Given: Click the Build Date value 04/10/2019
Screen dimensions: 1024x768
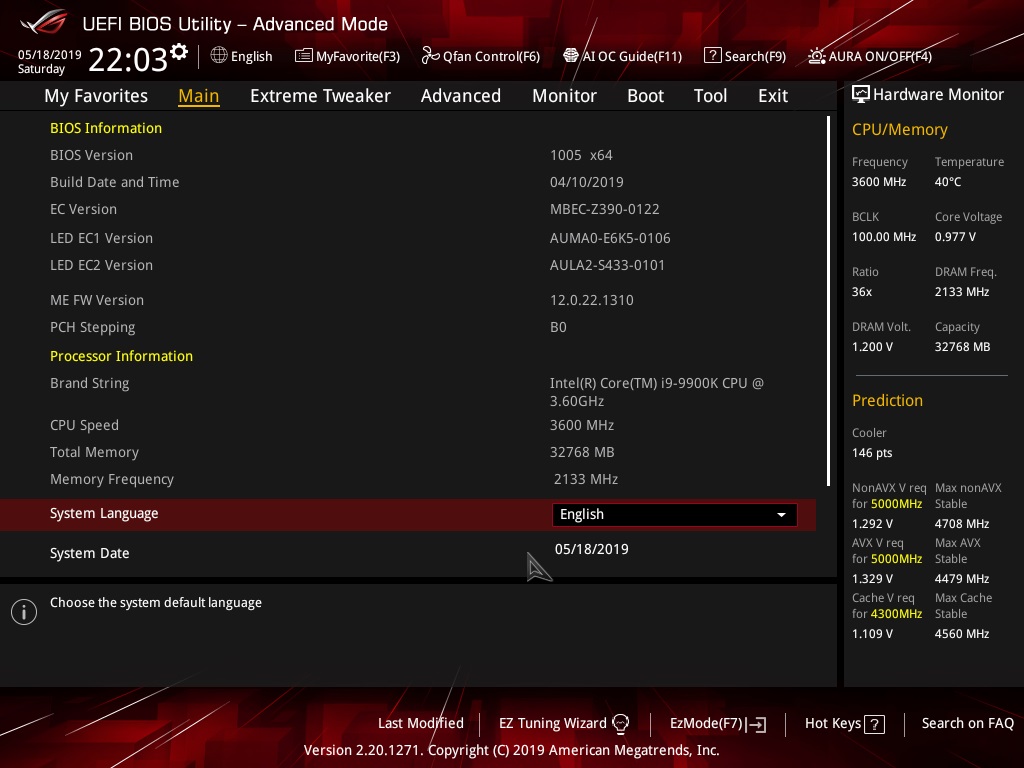Looking at the screenshot, I should pyautogui.click(x=586, y=182).
